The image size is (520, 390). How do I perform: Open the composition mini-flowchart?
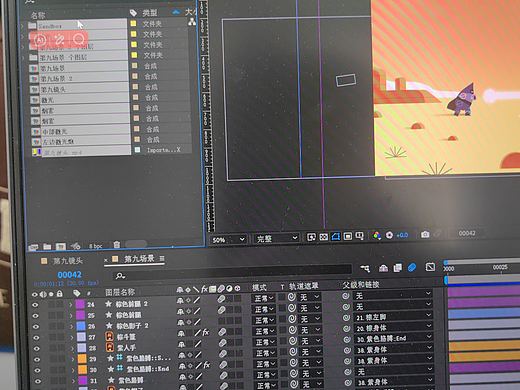[x=366, y=268]
